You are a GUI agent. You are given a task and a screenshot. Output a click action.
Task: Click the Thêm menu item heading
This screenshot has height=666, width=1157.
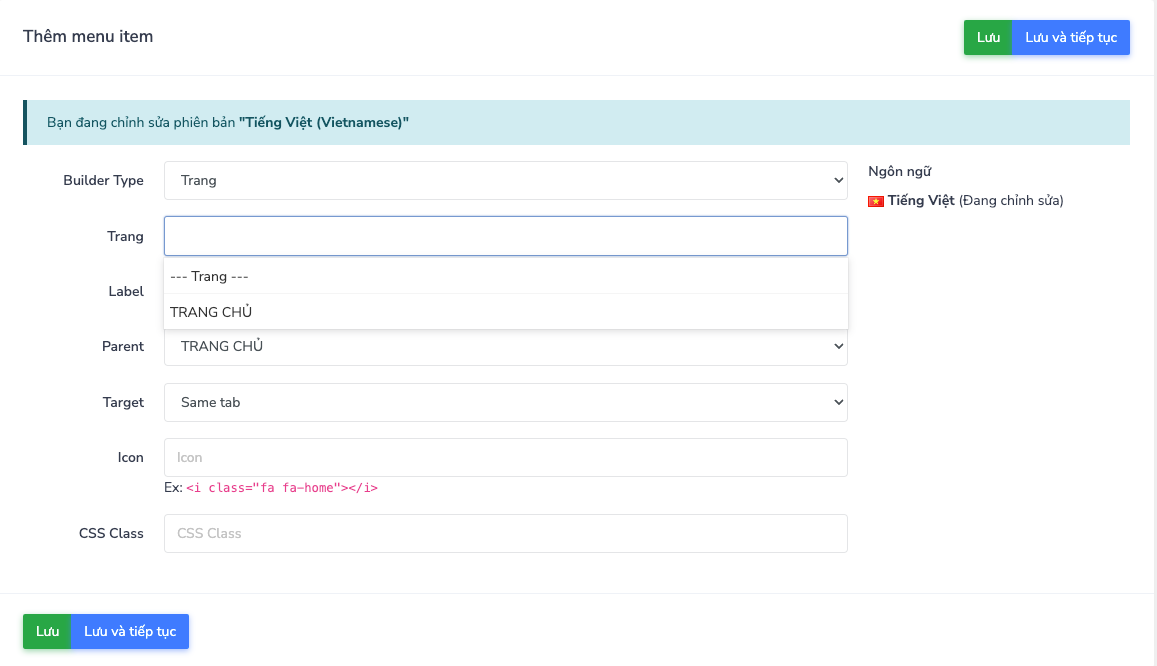point(88,37)
